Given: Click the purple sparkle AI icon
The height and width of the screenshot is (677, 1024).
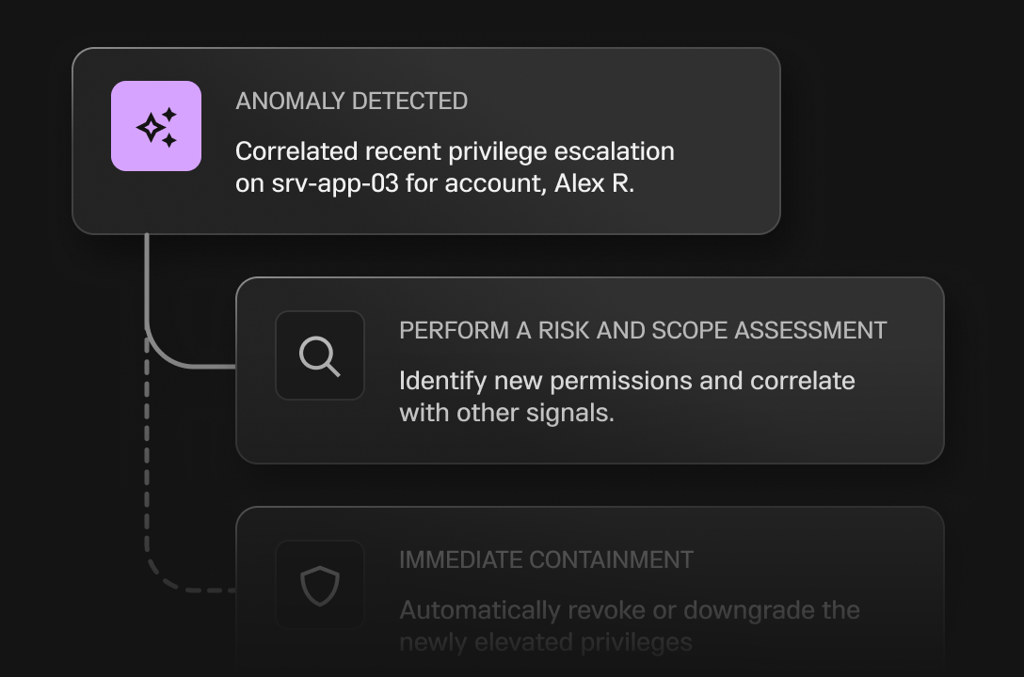Looking at the screenshot, I should [x=156, y=126].
